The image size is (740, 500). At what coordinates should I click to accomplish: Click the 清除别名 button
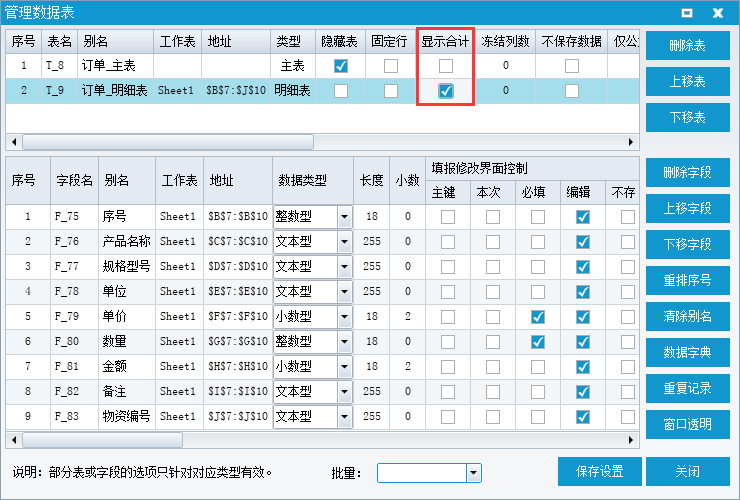pyautogui.click(x=688, y=316)
